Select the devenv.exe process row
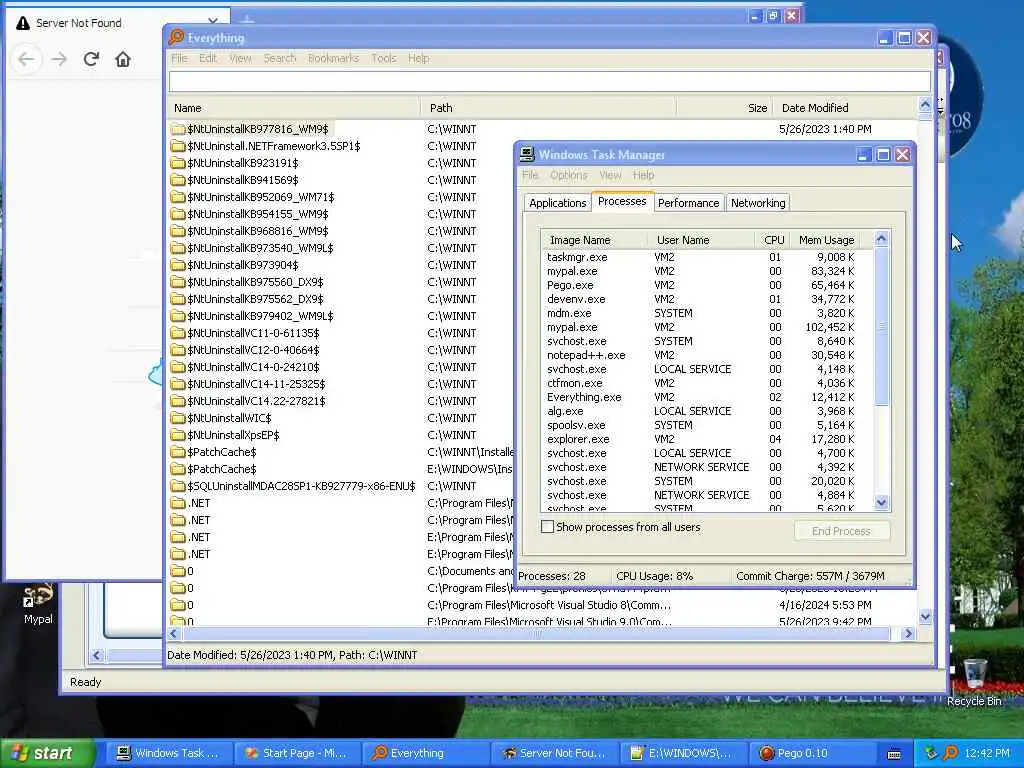Image resolution: width=1024 pixels, height=768 pixels. (707, 299)
